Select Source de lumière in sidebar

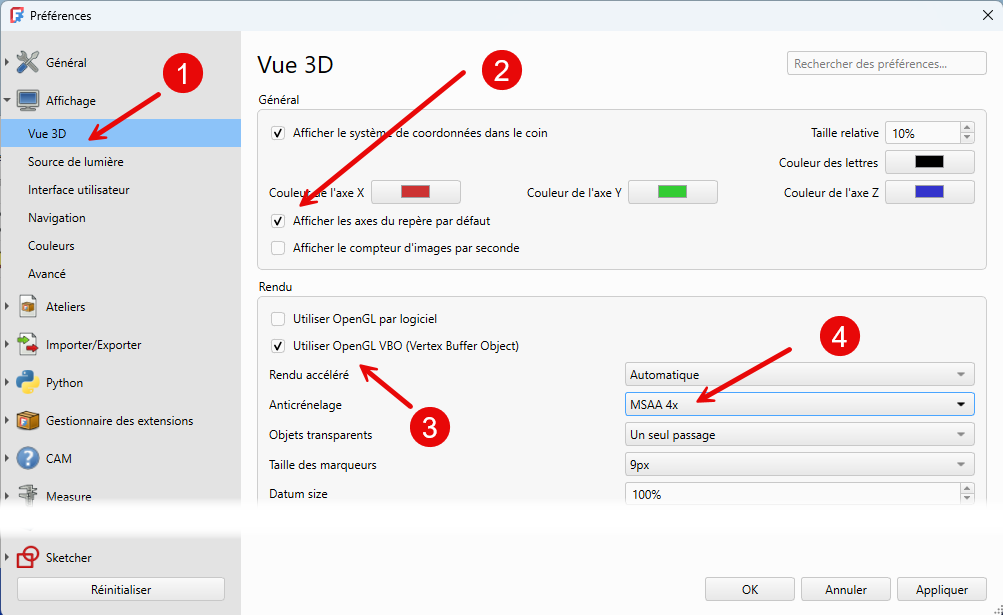[76, 162]
